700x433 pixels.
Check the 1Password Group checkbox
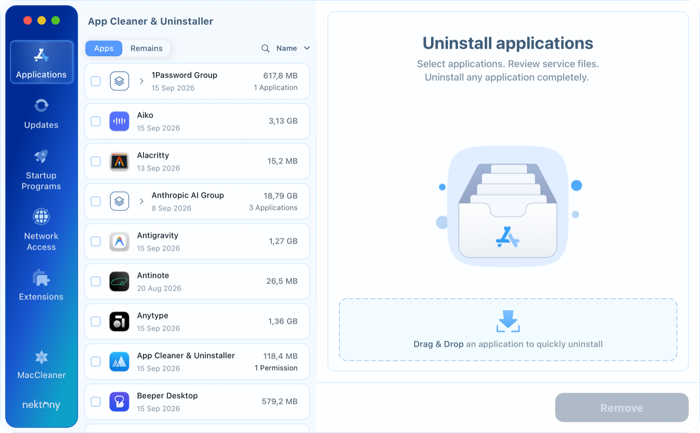click(x=96, y=81)
